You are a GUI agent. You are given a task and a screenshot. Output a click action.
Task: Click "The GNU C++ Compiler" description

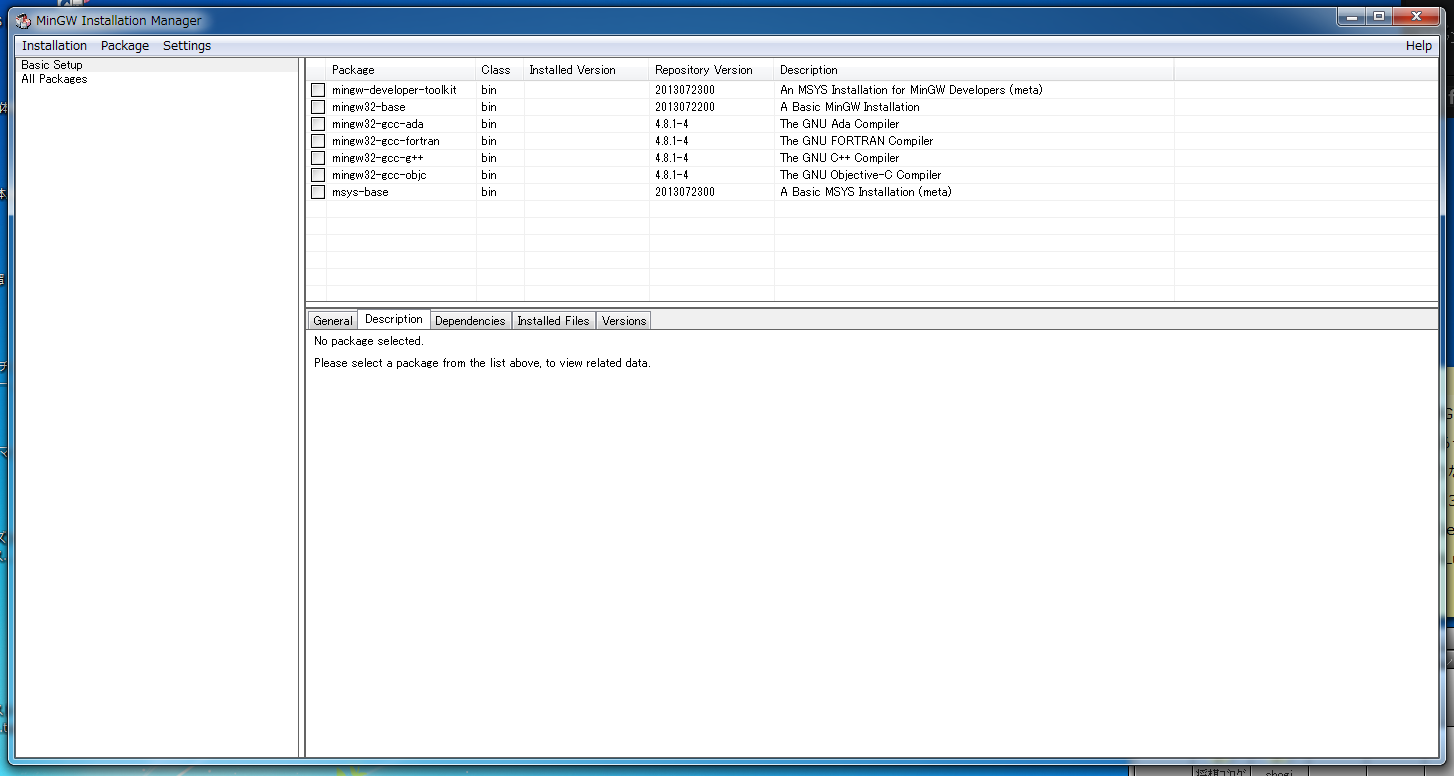pos(840,158)
